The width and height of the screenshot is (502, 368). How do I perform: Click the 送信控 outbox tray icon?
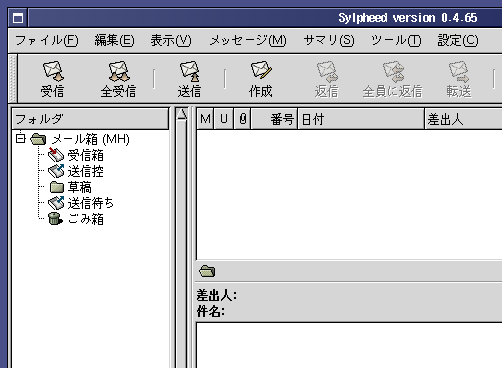coord(56,171)
